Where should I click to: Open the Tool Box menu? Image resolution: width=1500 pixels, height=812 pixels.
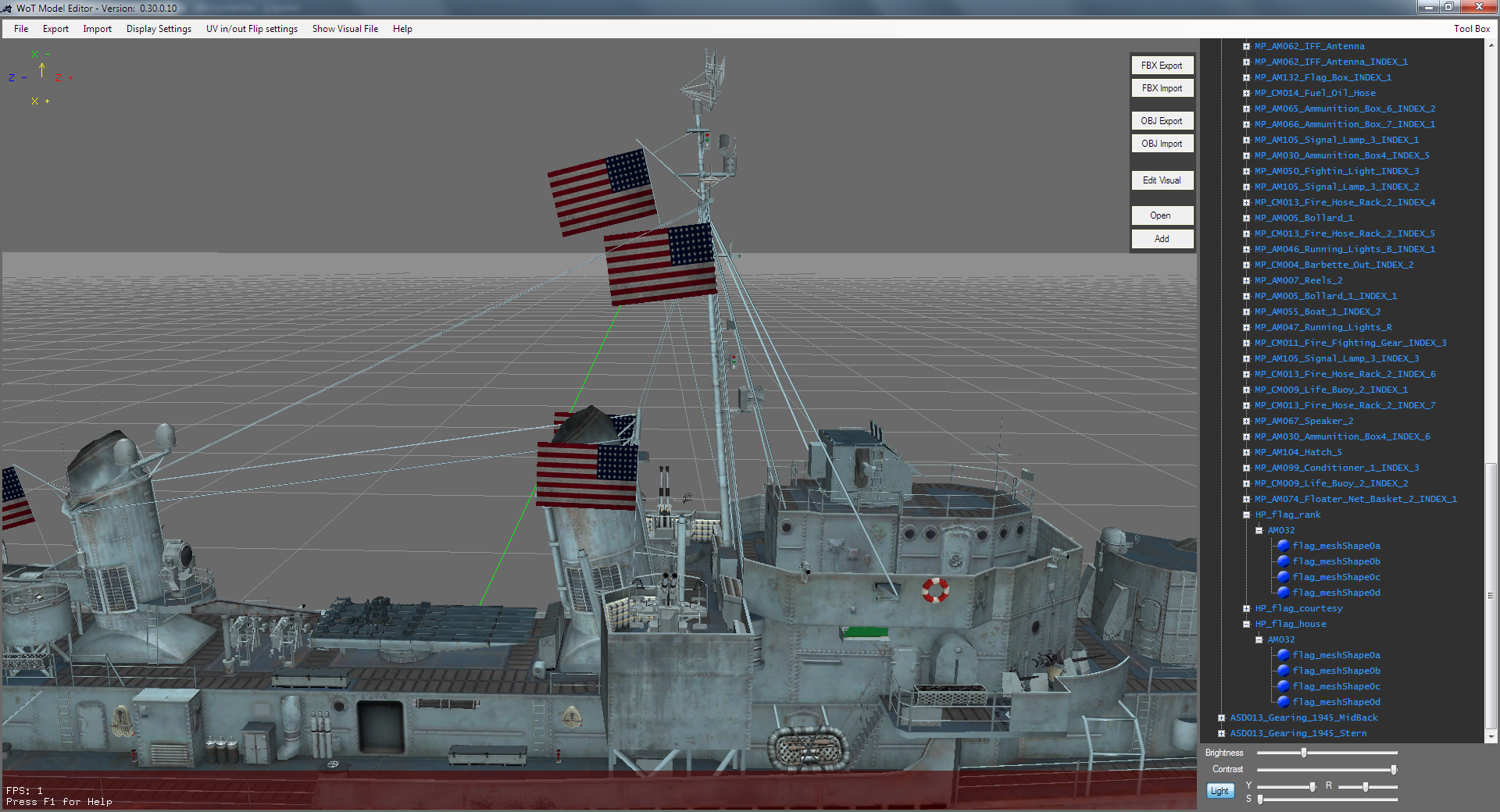tap(1471, 29)
